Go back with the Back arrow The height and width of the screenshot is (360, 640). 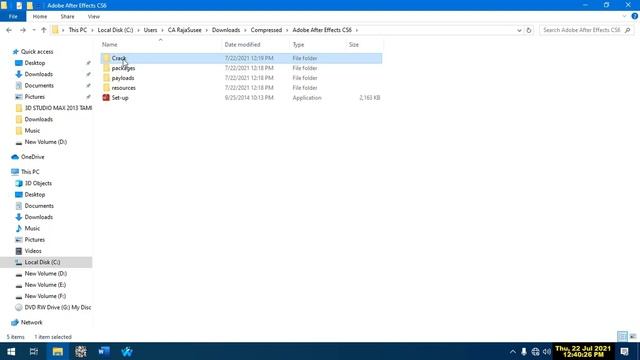tap(9, 30)
